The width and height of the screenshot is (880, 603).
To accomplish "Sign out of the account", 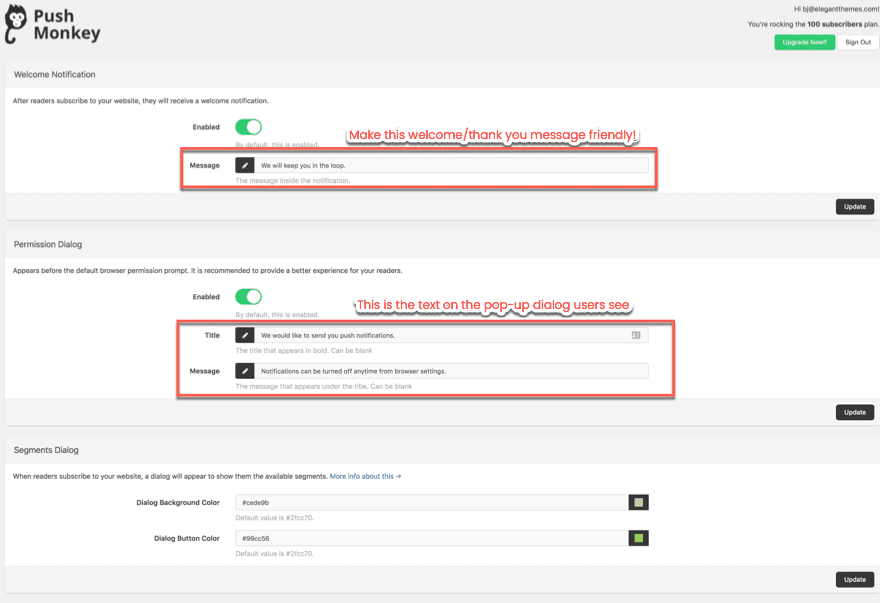I will (858, 42).
